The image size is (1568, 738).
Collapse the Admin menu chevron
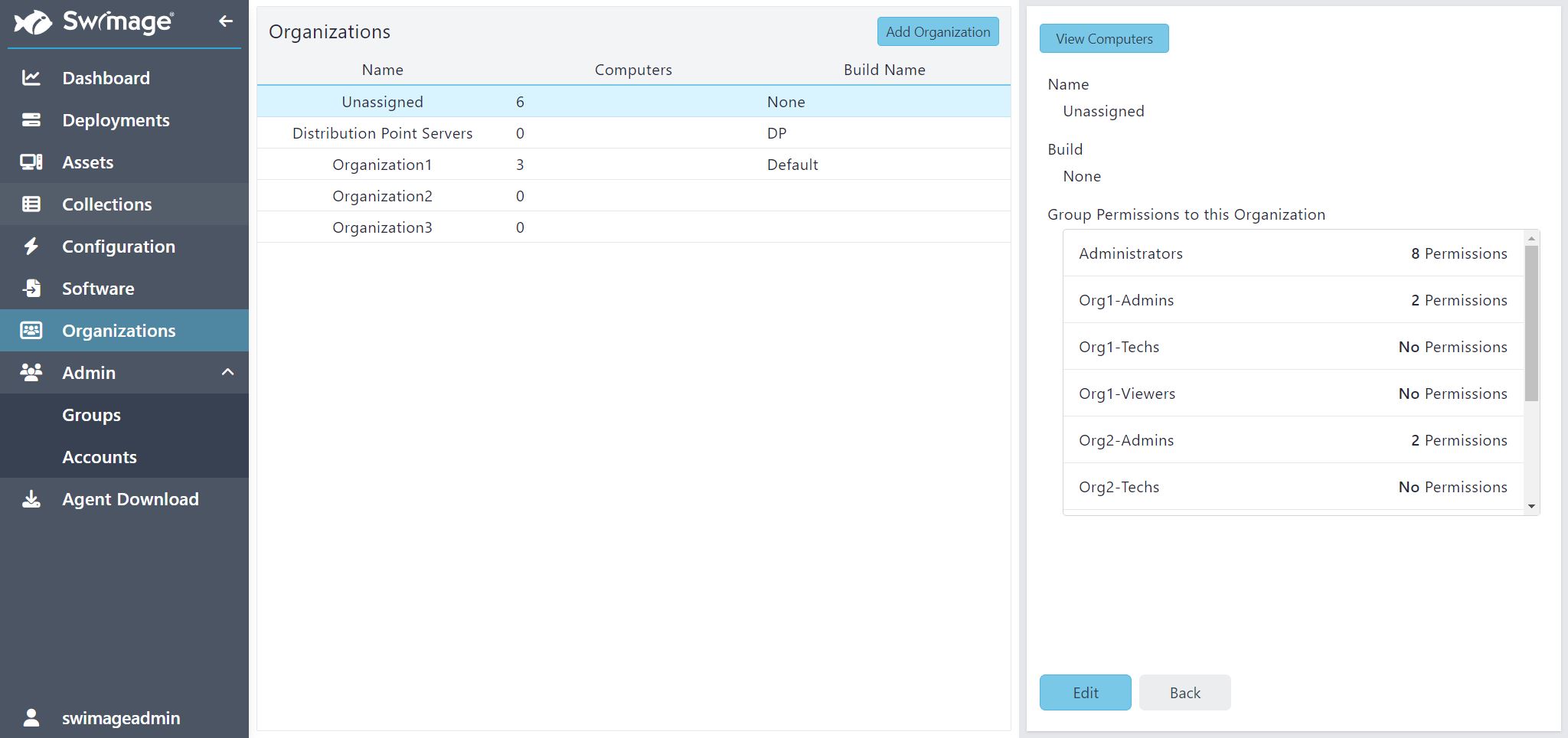pyautogui.click(x=227, y=372)
